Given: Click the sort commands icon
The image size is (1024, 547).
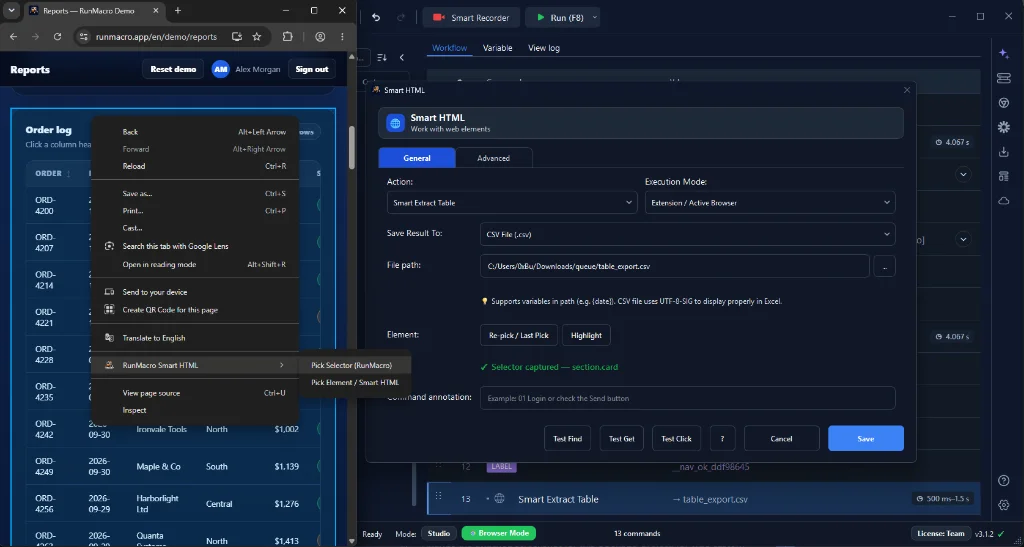Looking at the screenshot, I should pos(382,57).
